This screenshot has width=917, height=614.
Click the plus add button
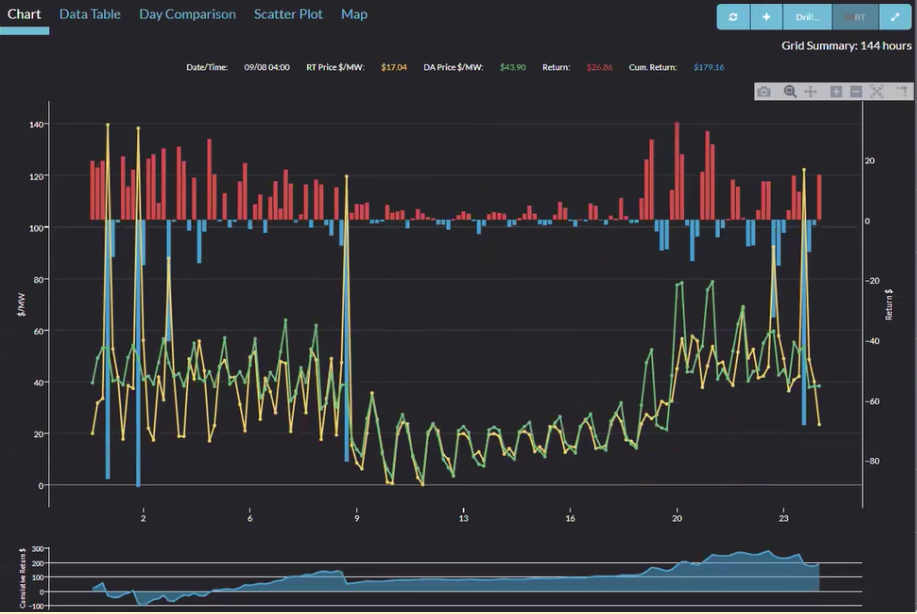coord(766,17)
